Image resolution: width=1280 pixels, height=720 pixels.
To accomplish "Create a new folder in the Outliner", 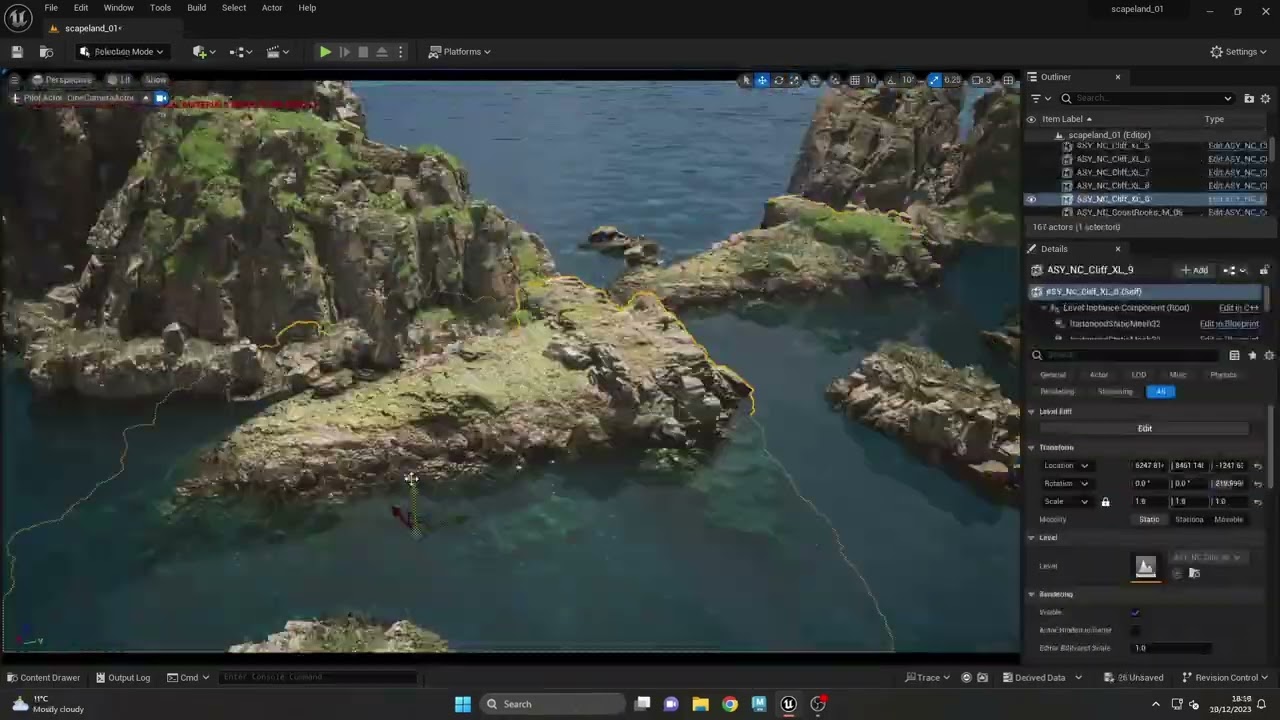I will 1249,98.
